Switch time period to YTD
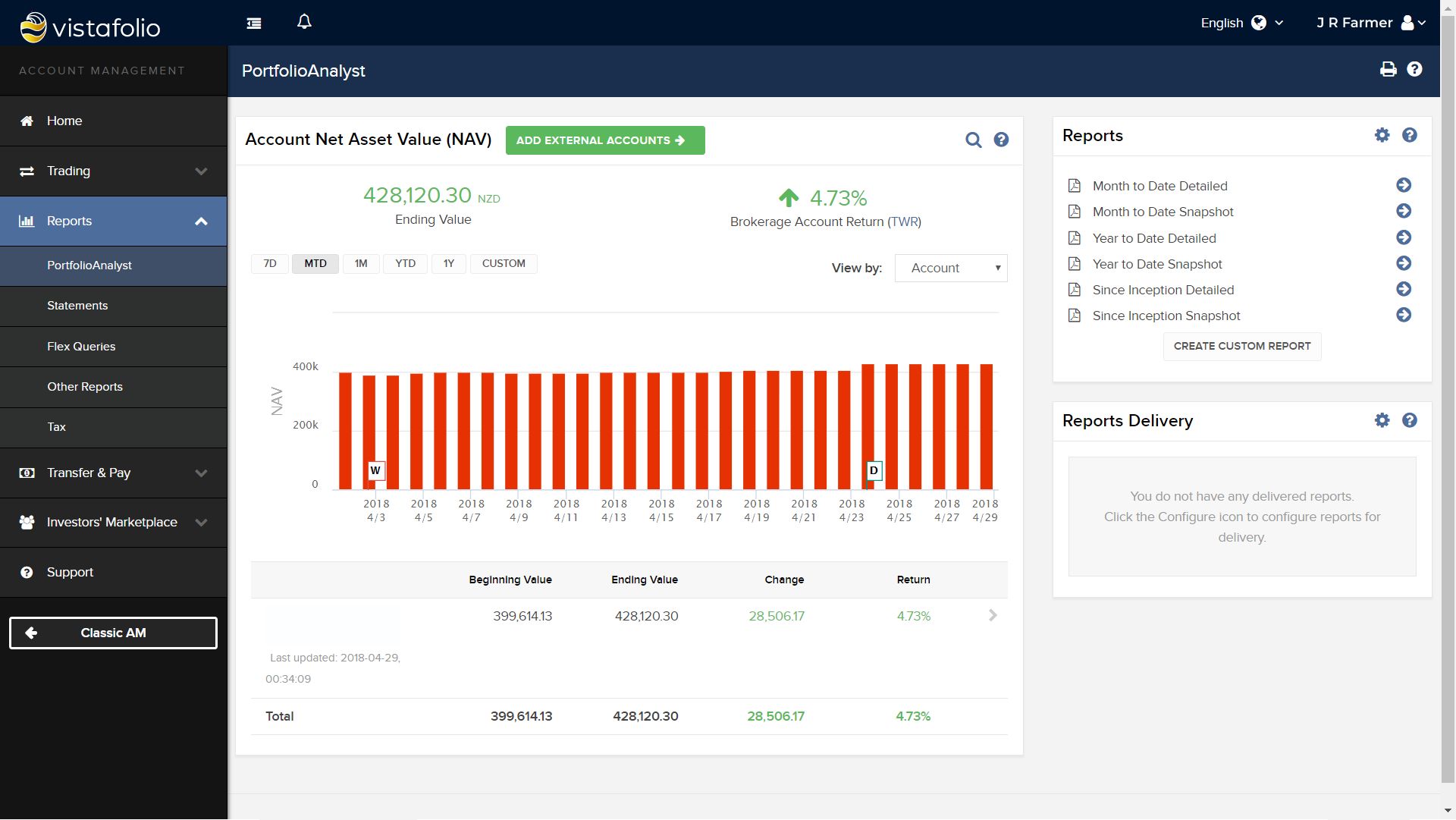The width and height of the screenshot is (1456, 820). [x=405, y=263]
